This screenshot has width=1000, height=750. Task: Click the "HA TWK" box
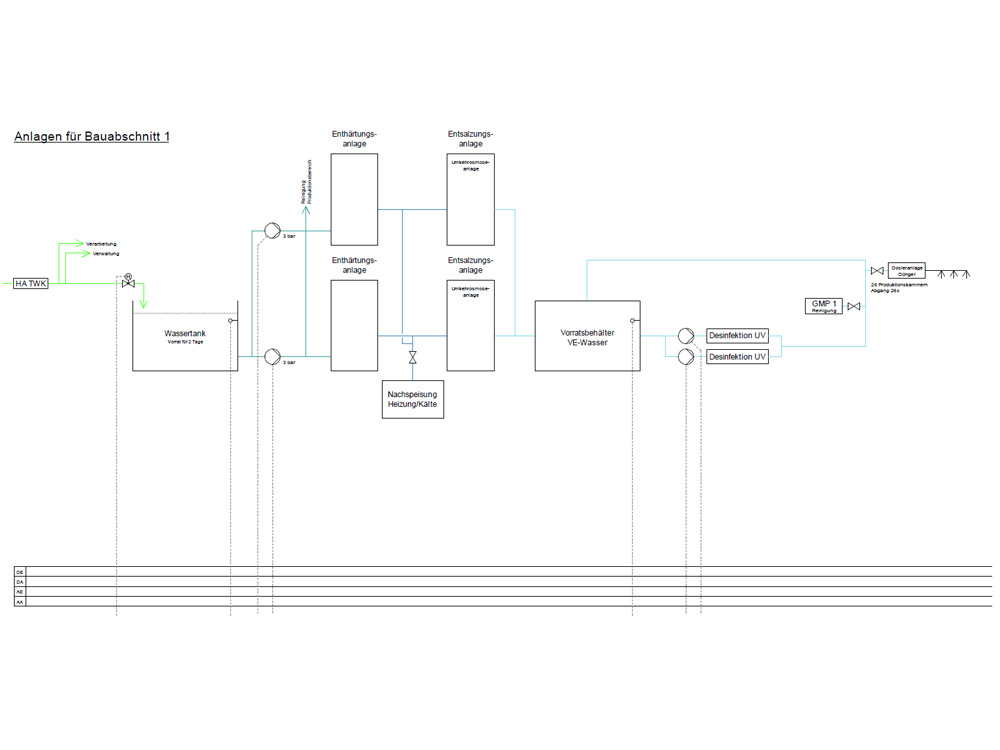tap(31, 283)
